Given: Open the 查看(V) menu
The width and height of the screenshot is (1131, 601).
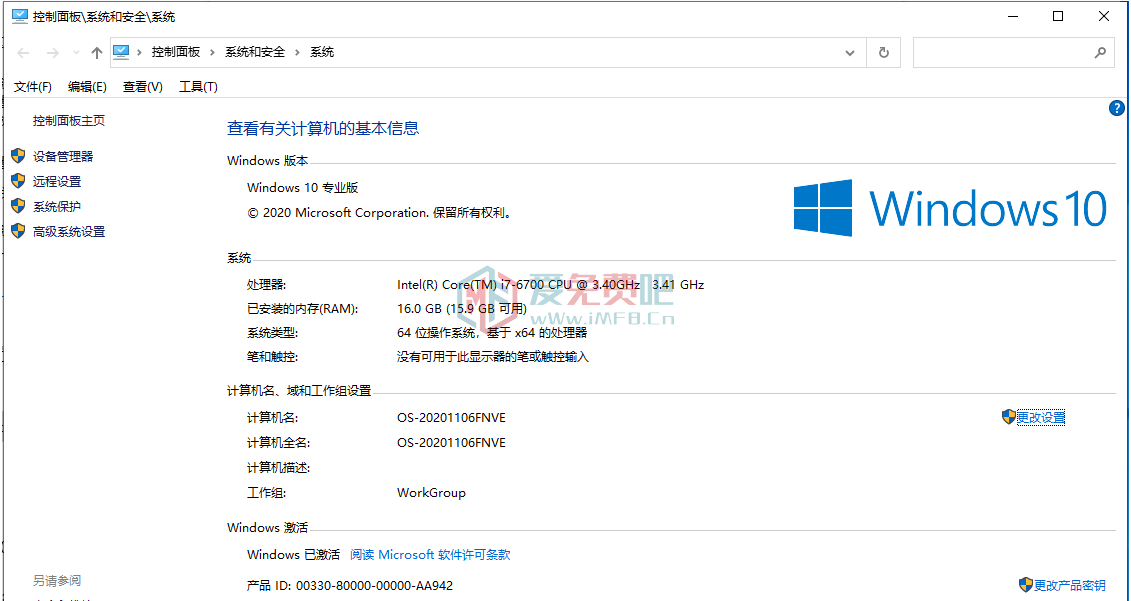Looking at the screenshot, I should [x=143, y=87].
